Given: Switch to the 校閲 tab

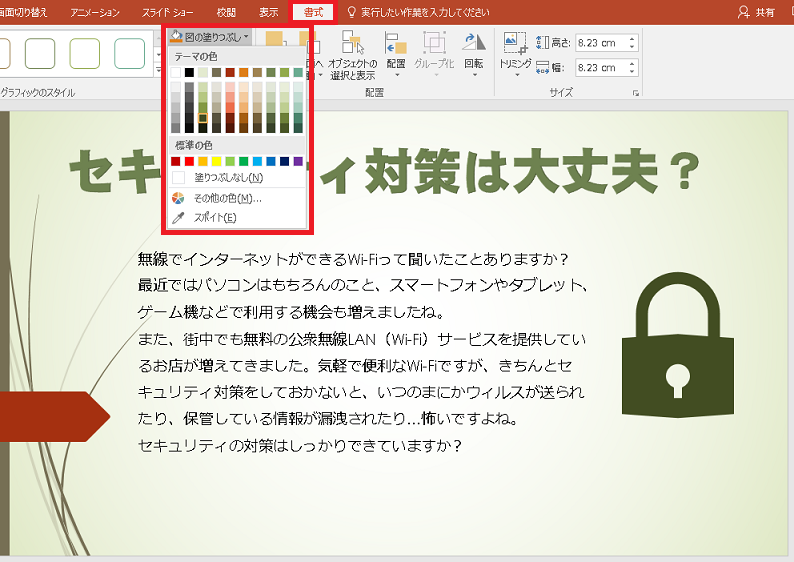Looking at the screenshot, I should [x=226, y=12].
